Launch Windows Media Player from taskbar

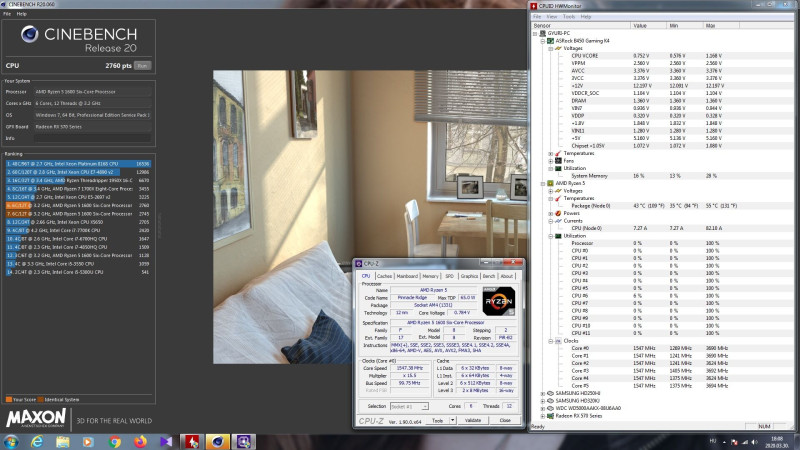[88, 442]
